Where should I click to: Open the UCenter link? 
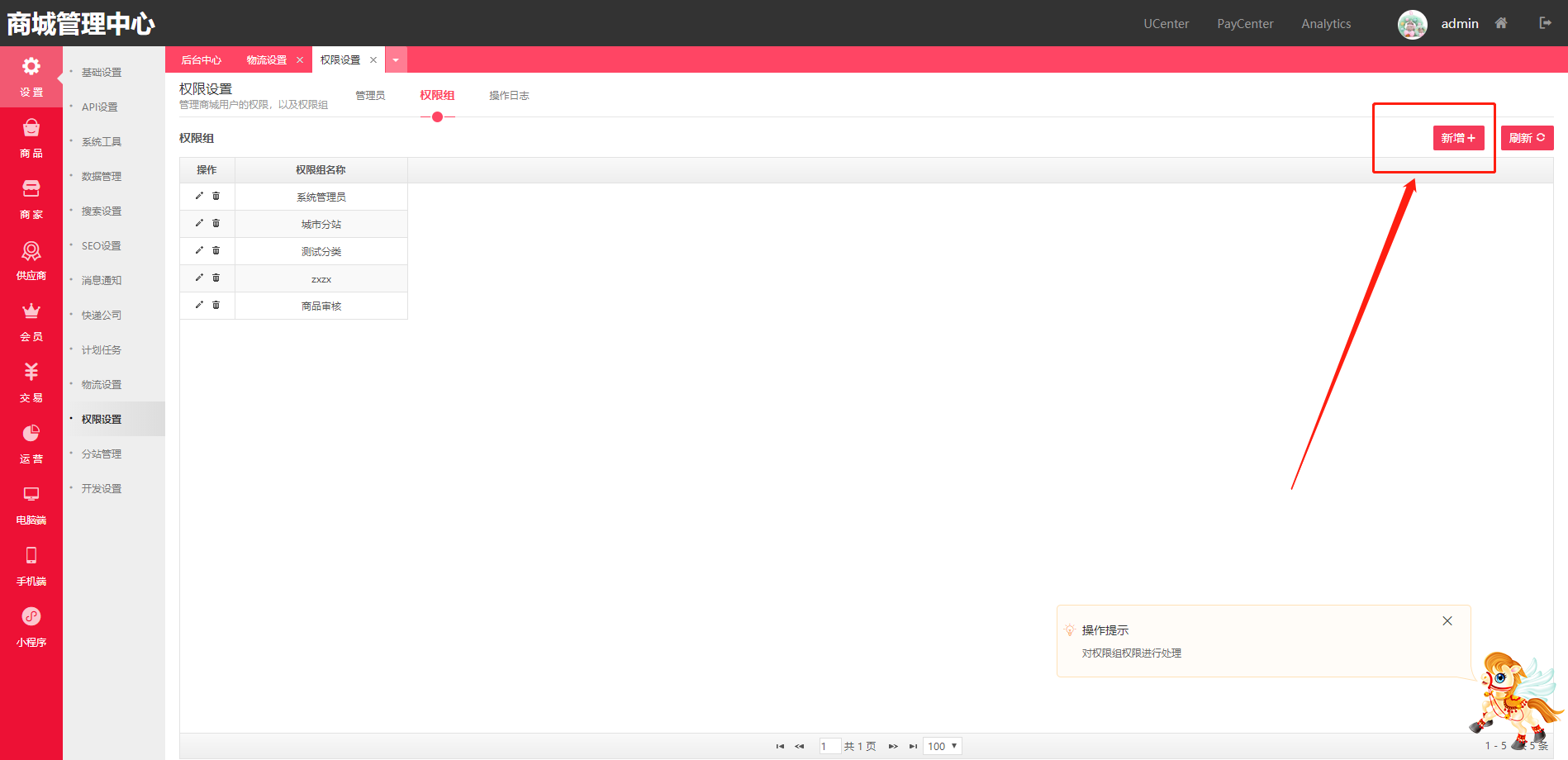(1166, 24)
